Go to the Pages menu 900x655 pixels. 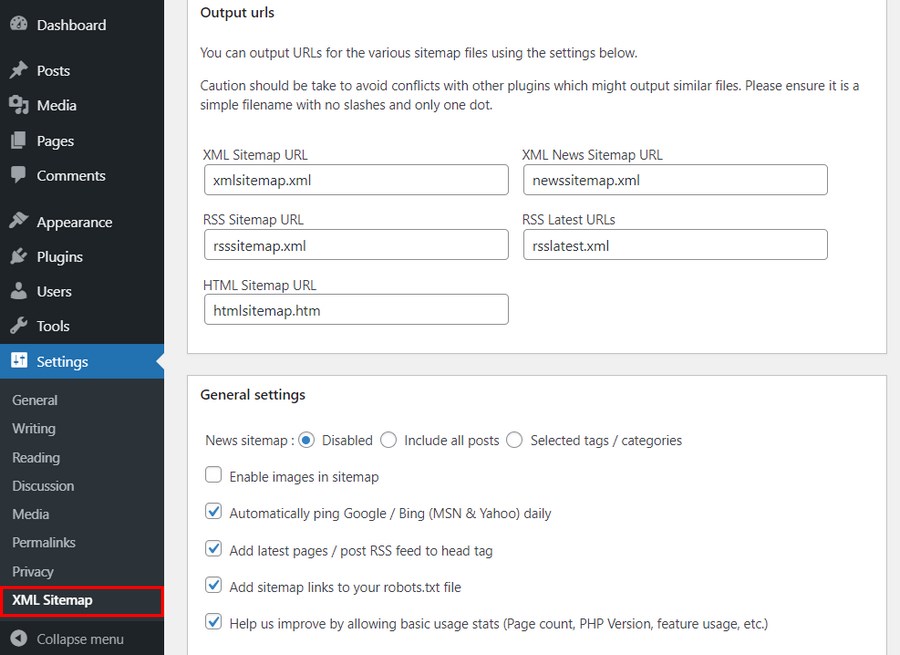pos(55,141)
